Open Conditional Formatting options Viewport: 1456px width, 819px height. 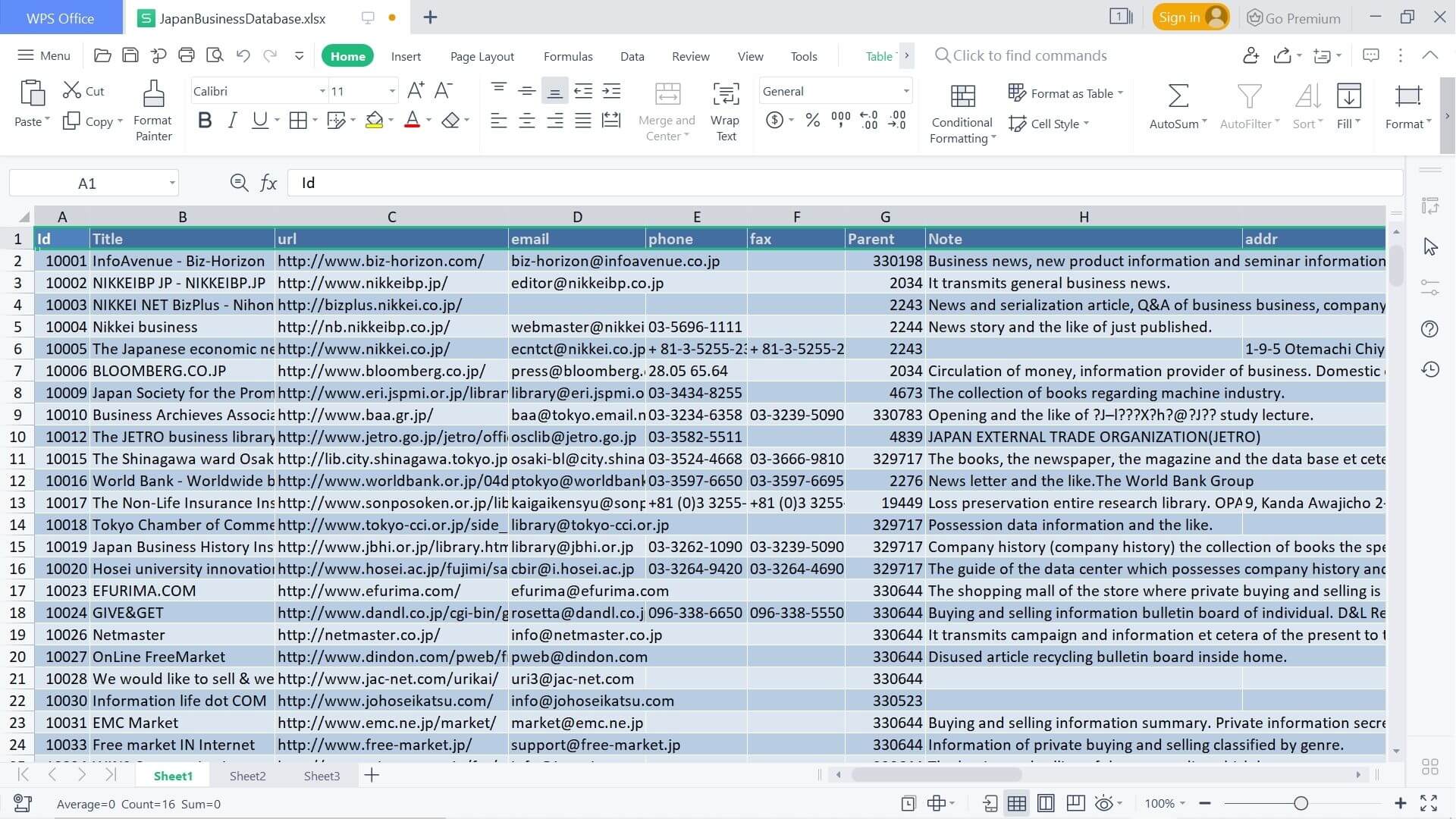(x=961, y=114)
